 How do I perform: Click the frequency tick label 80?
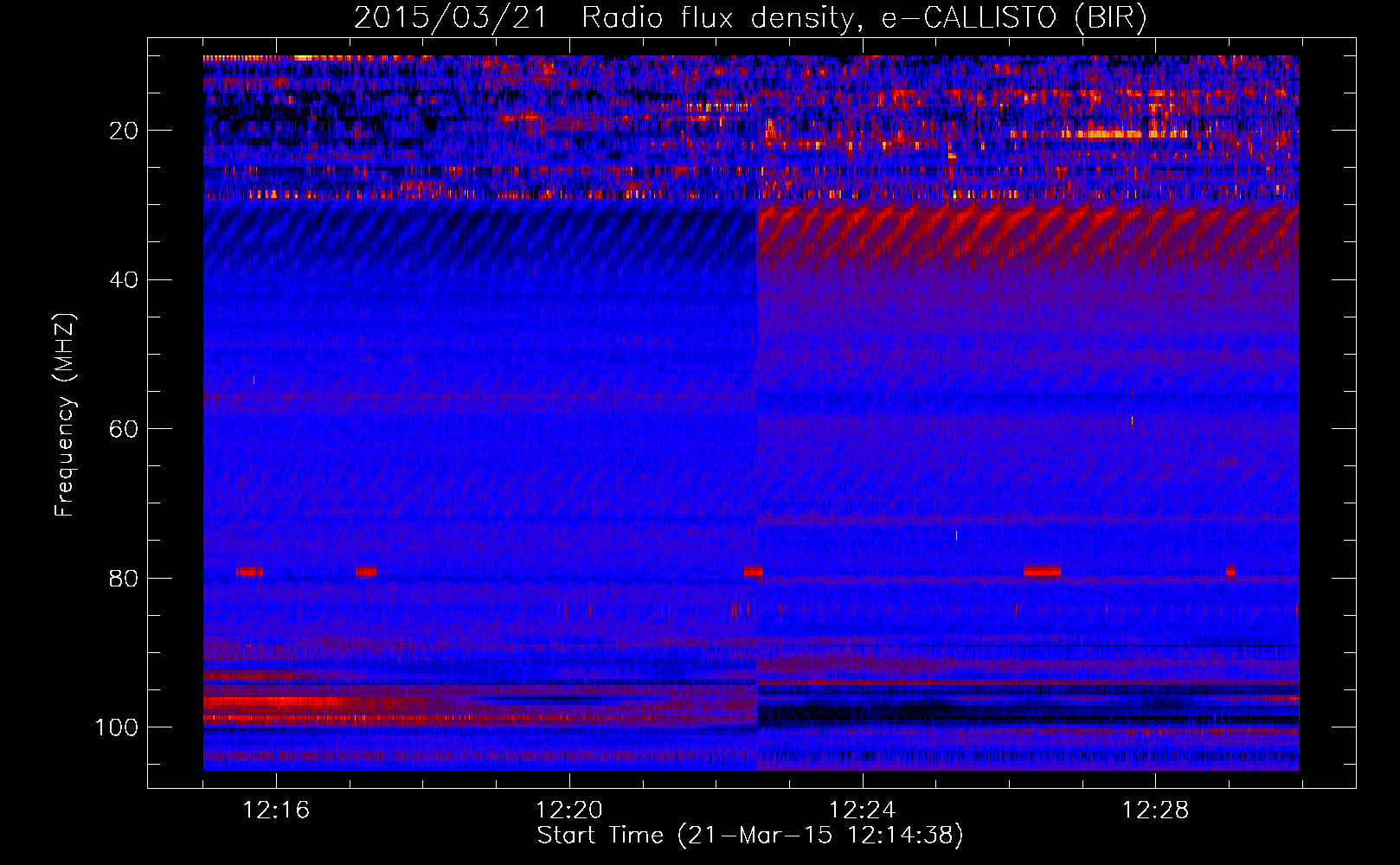click(124, 579)
